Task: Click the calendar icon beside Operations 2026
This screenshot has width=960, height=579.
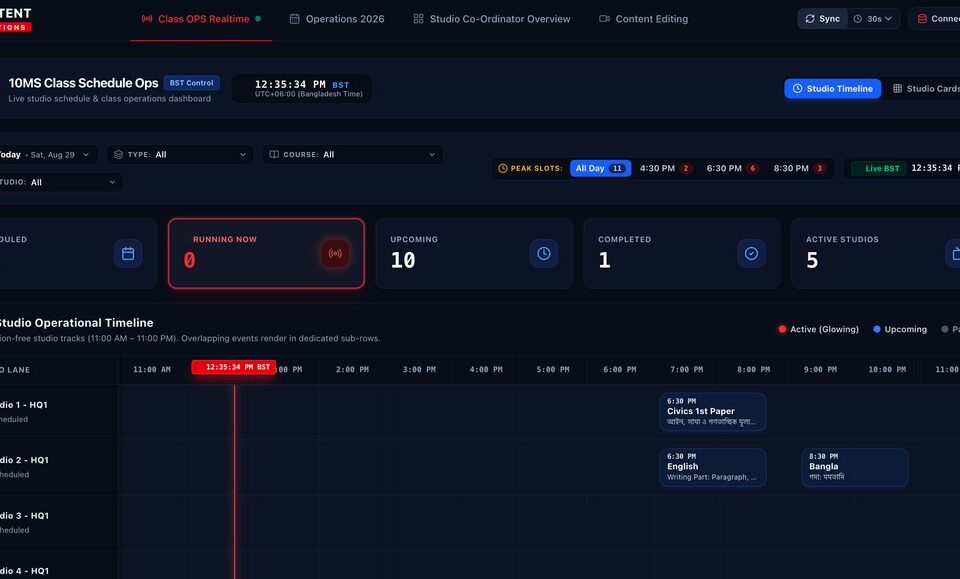Action: coord(294,19)
